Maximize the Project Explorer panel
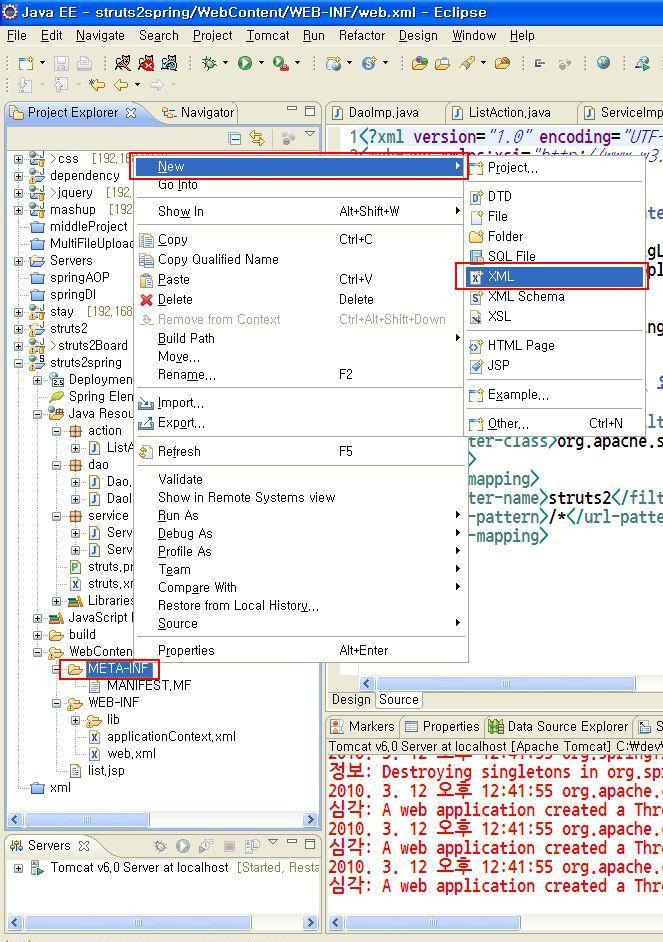The width and height of the screenshot is (663, 942). 310,111
